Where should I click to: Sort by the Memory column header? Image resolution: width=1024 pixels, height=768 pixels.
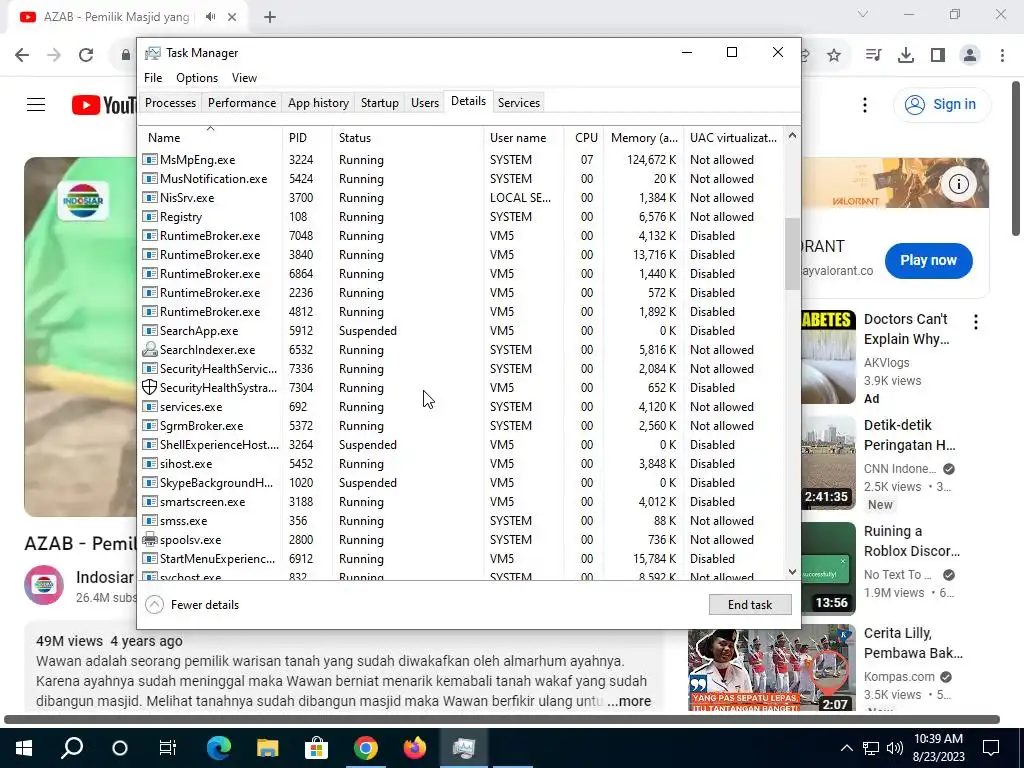(644, 138)
